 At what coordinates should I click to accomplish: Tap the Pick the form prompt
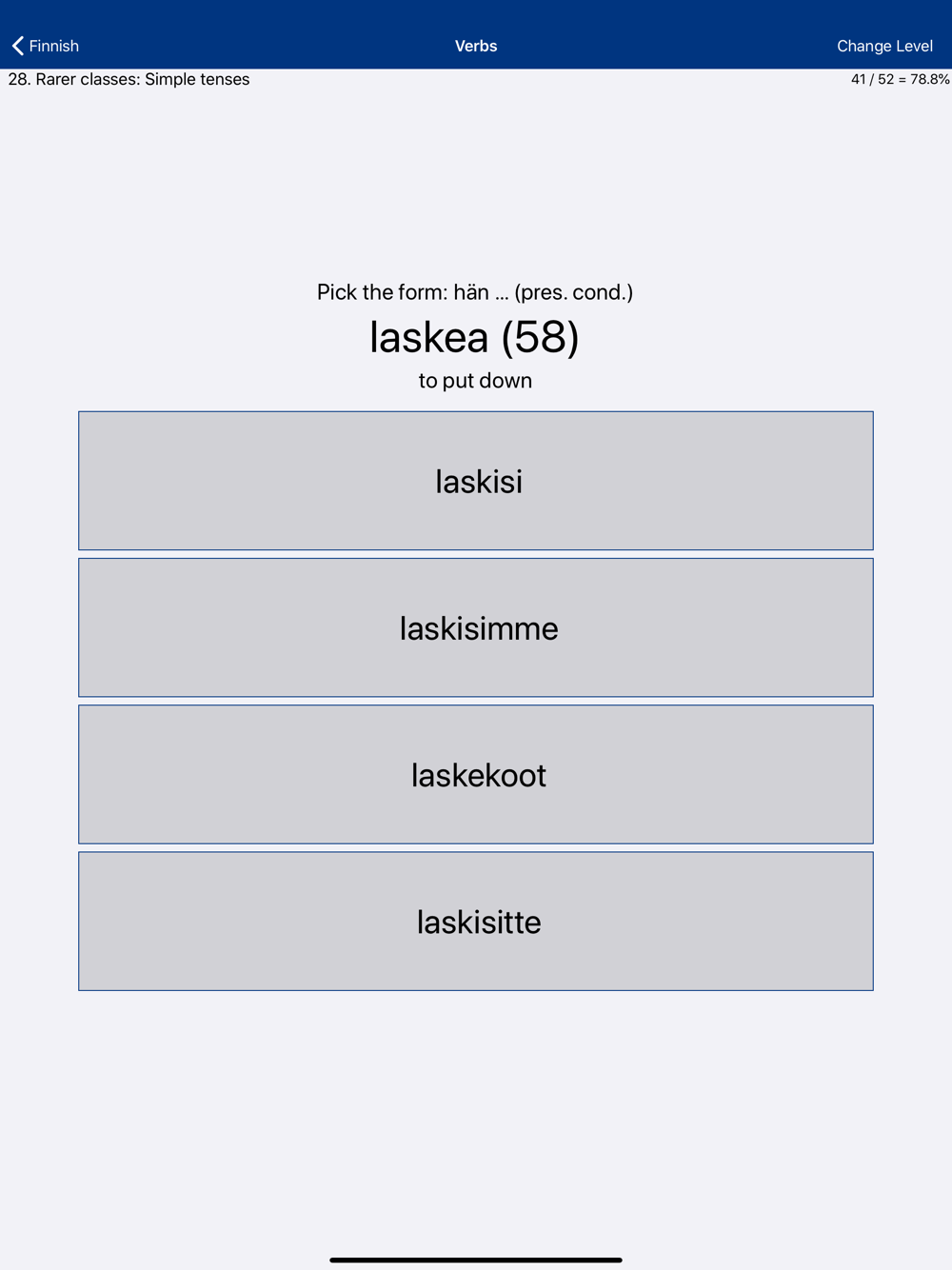382,292
